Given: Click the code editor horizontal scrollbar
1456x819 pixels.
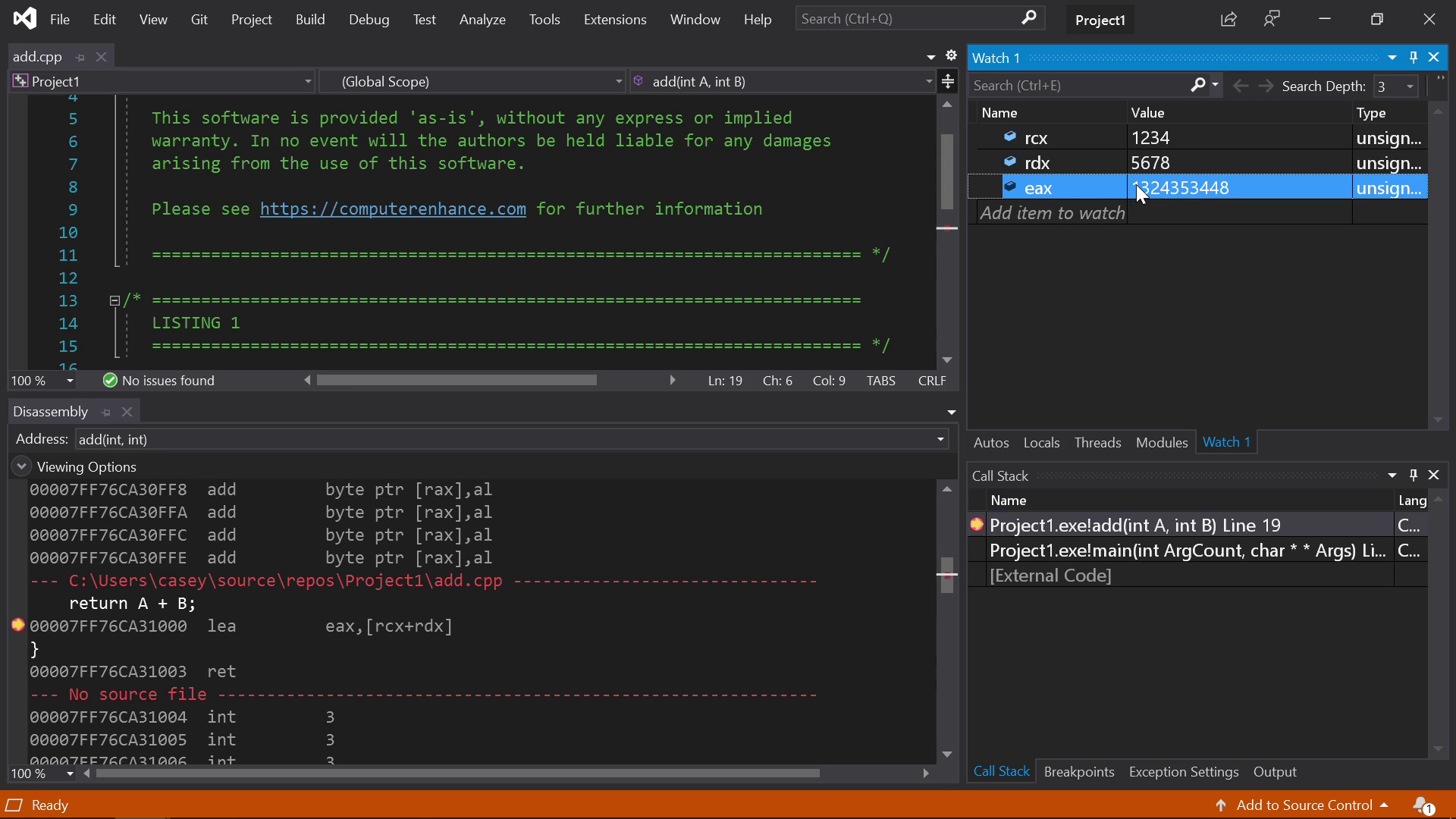Looking at the screenshot, I should [457, 381].
